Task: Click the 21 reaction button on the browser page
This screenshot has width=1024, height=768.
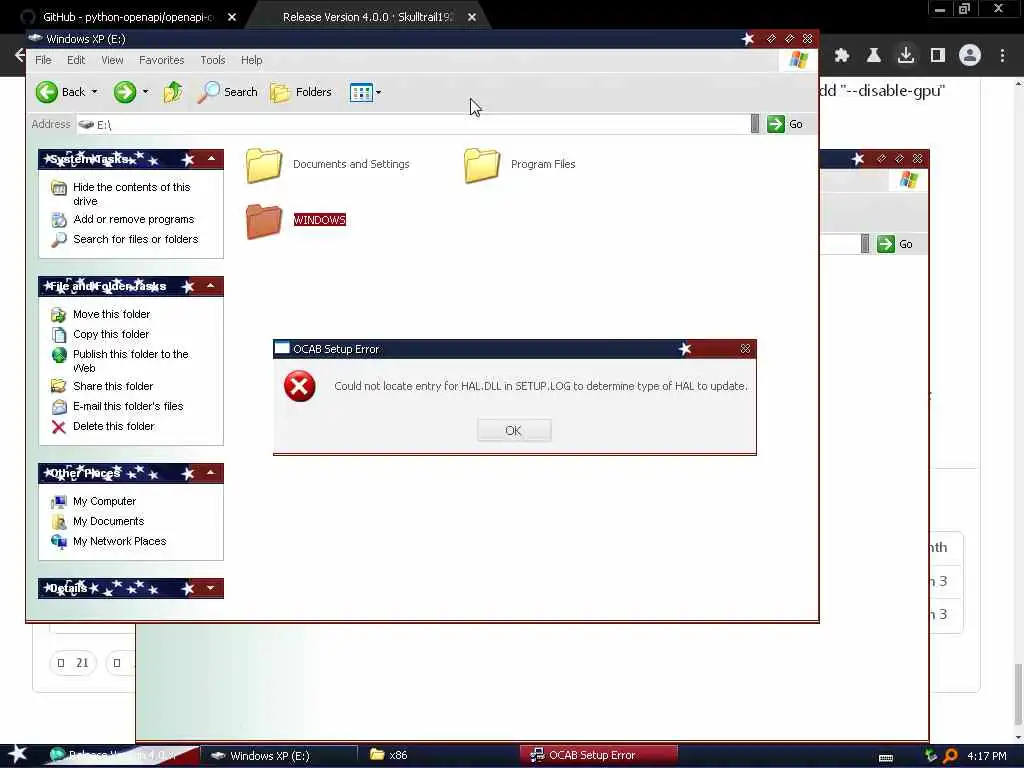Action: tap(73, 663)
